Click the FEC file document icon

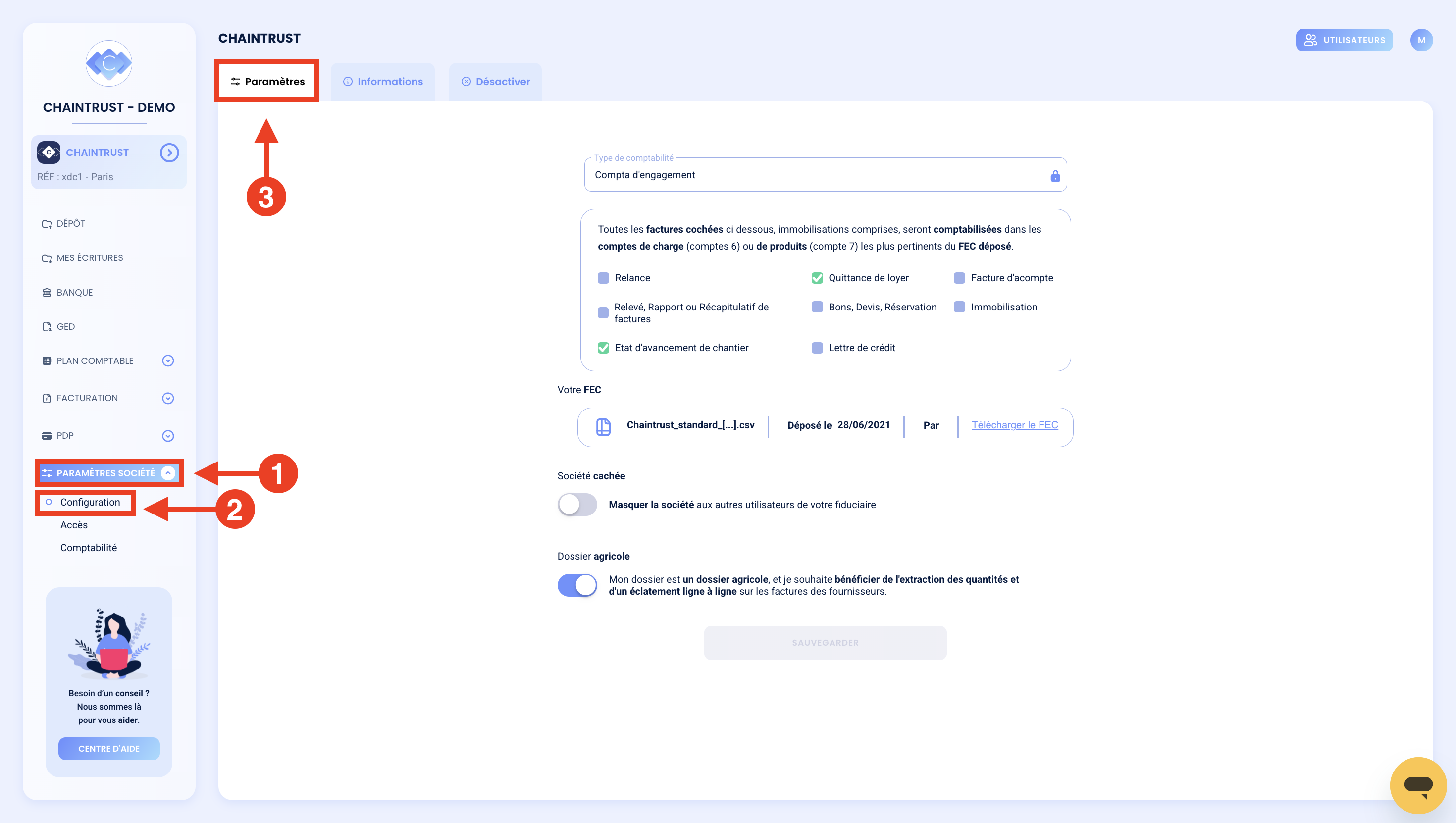click(603, 427)
